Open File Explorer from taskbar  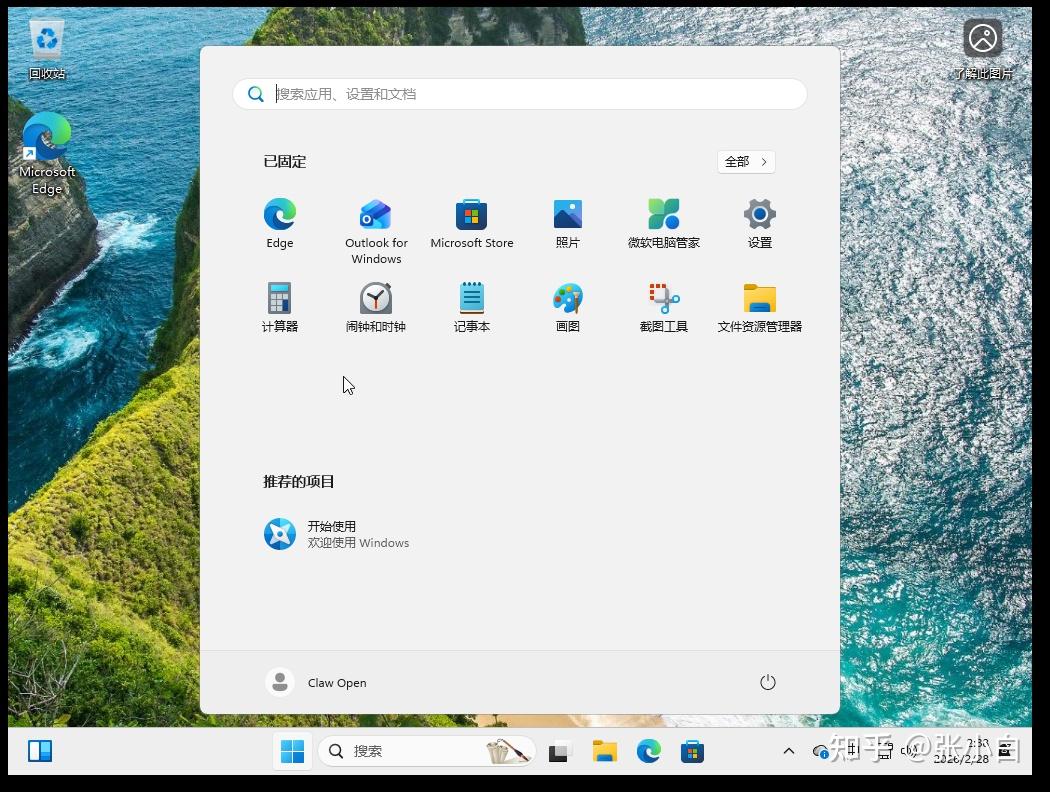click(x=604, y=751)
